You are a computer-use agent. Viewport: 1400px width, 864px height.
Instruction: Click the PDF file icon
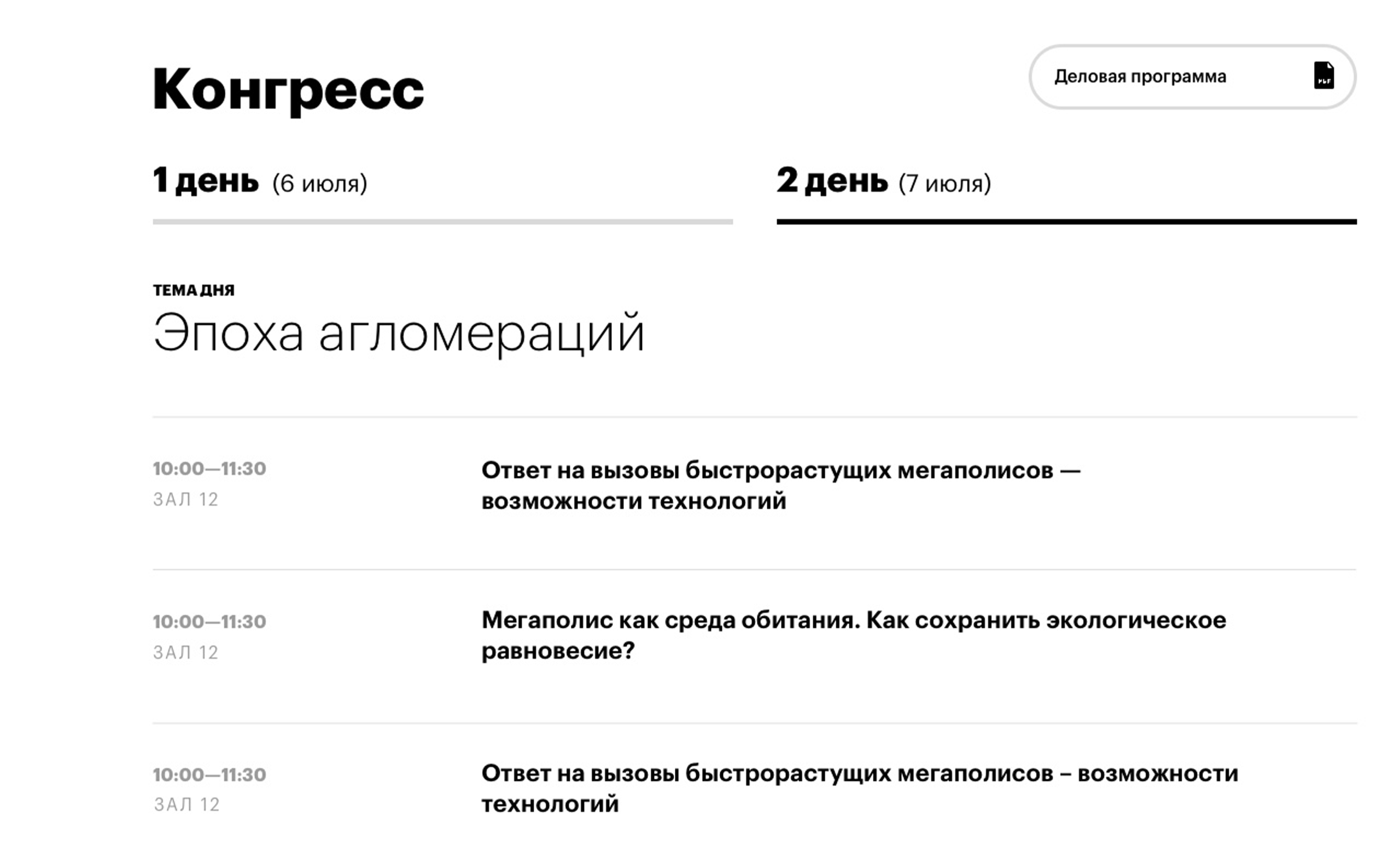tap(1323, 75)
